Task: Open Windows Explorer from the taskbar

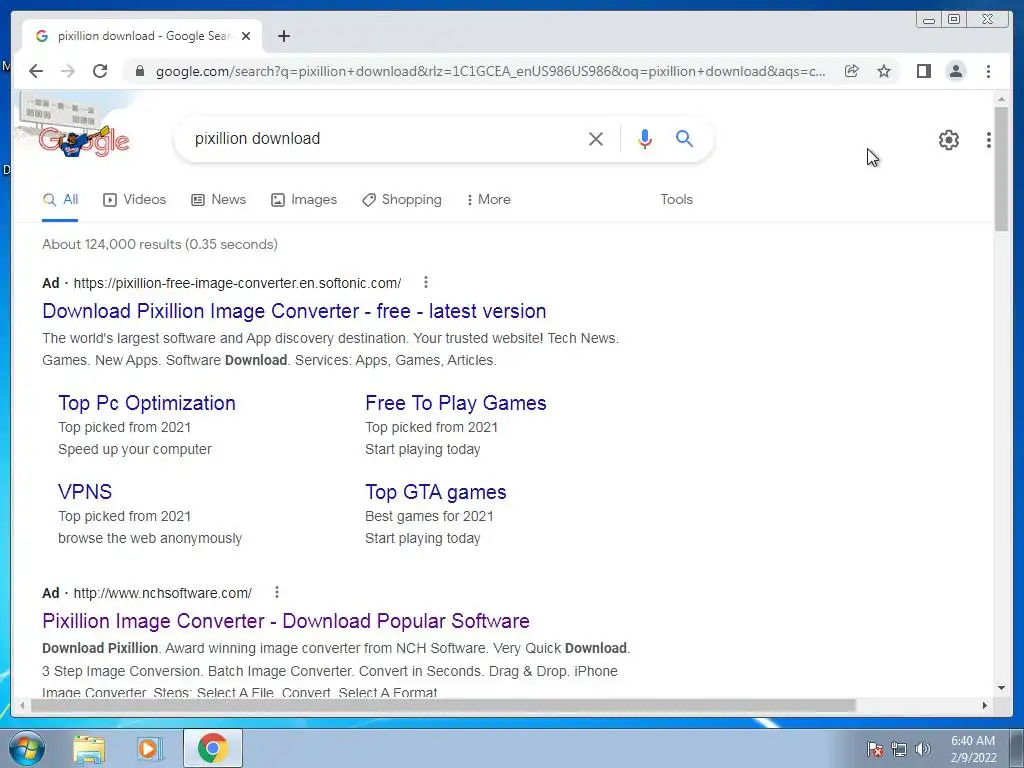Action: pos(89,748)
